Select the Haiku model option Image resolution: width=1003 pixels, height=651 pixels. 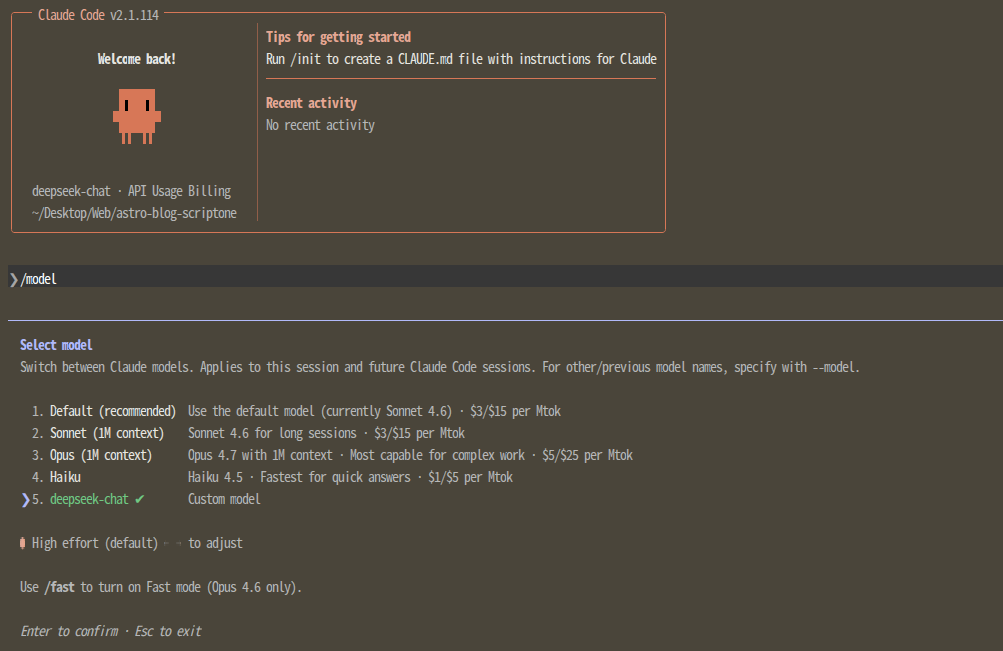tap(65, 477)
